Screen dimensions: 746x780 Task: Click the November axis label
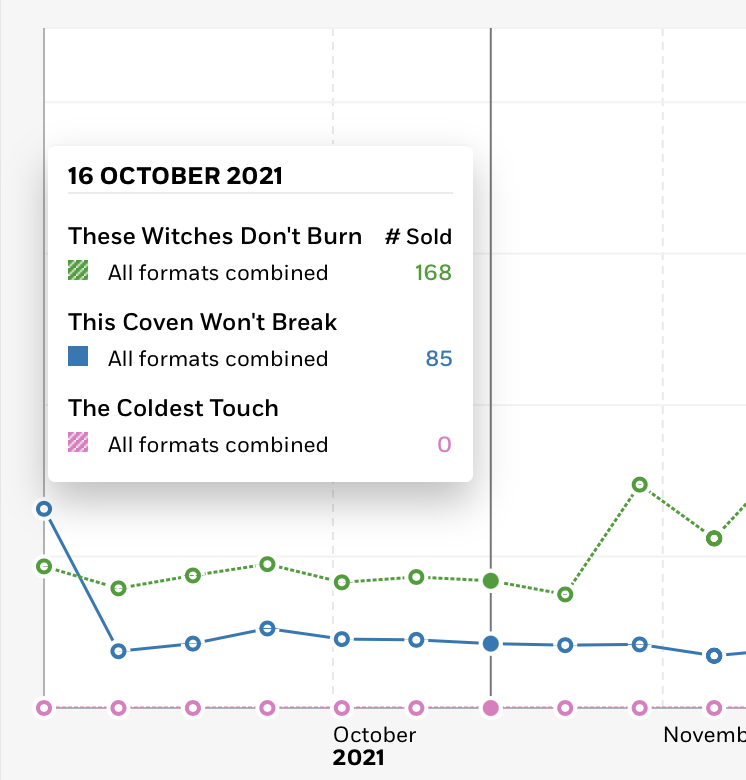tap(705, 735)
